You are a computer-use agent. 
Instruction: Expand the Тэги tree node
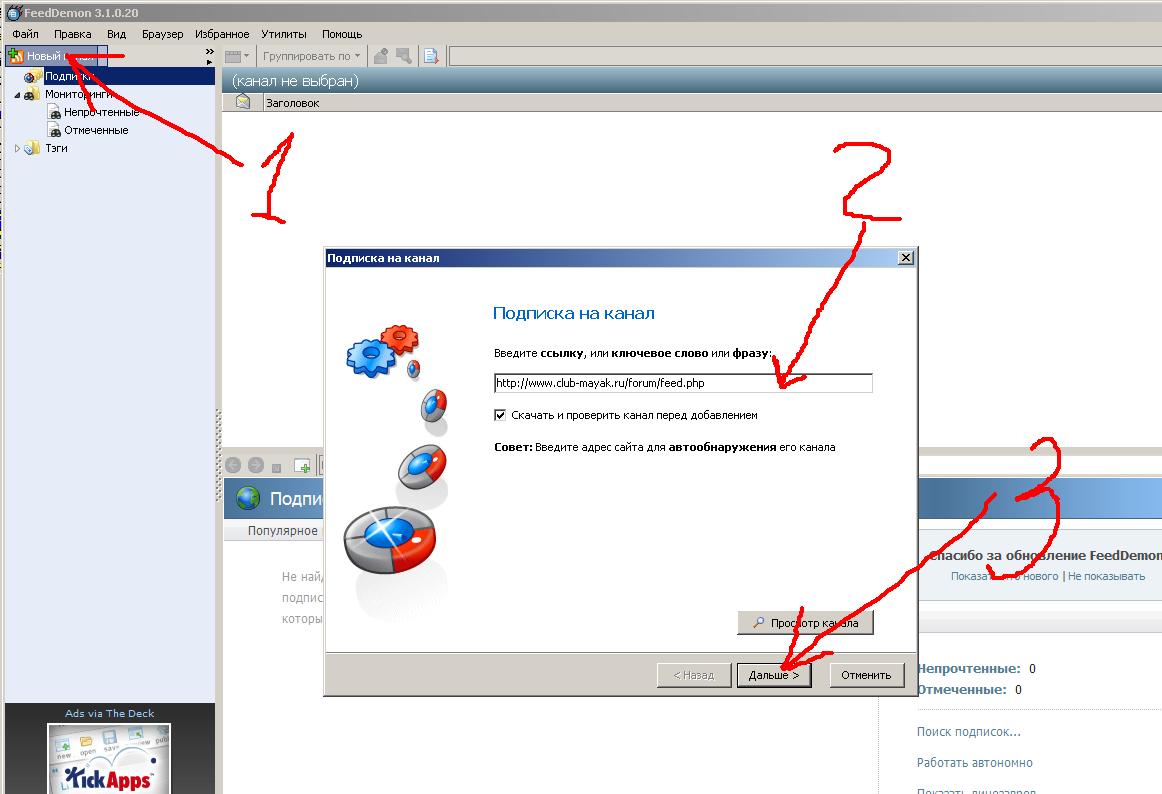[18, 148]
